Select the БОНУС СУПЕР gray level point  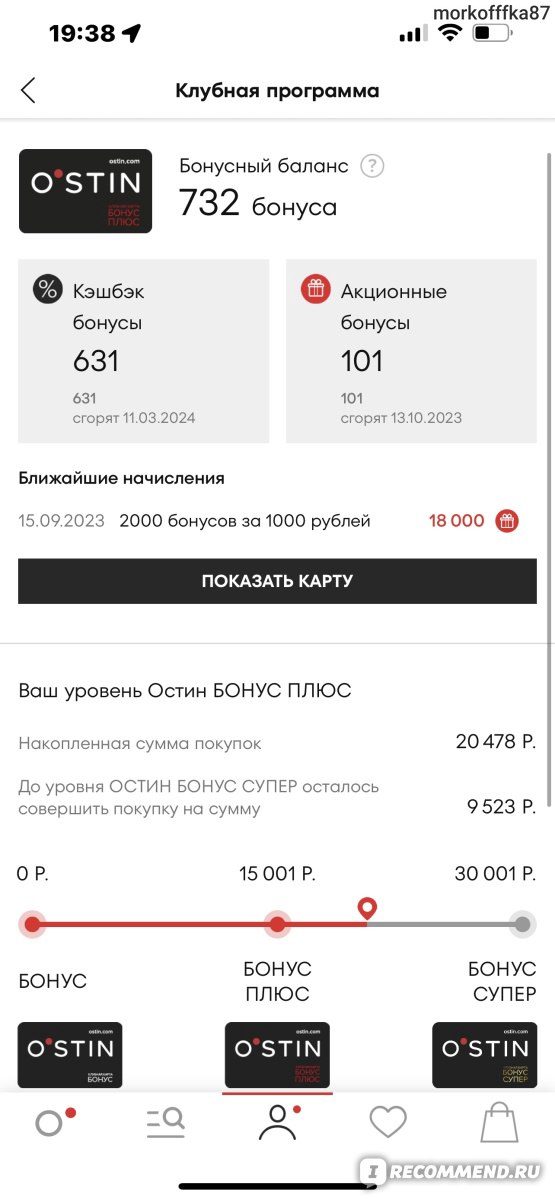pyautogui.click(x=522, y=925)
